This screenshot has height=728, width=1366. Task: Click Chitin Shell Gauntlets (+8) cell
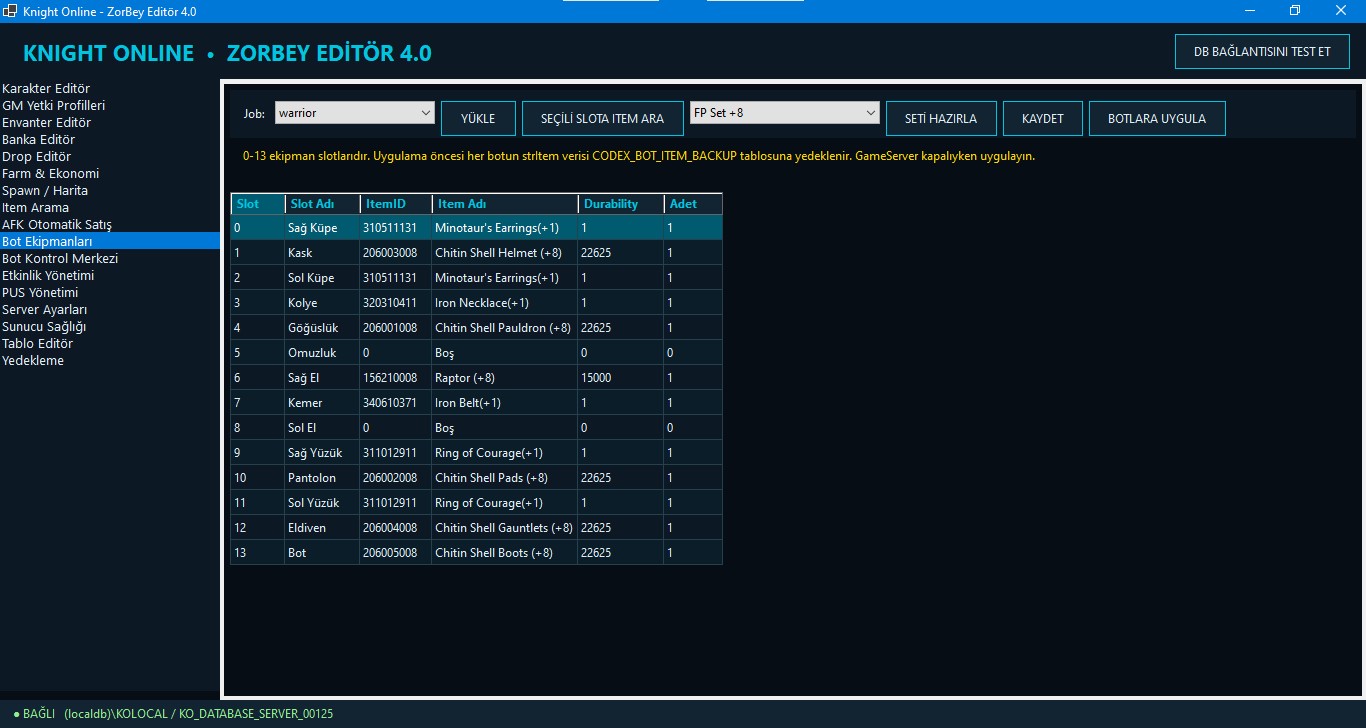pos(505,527)
